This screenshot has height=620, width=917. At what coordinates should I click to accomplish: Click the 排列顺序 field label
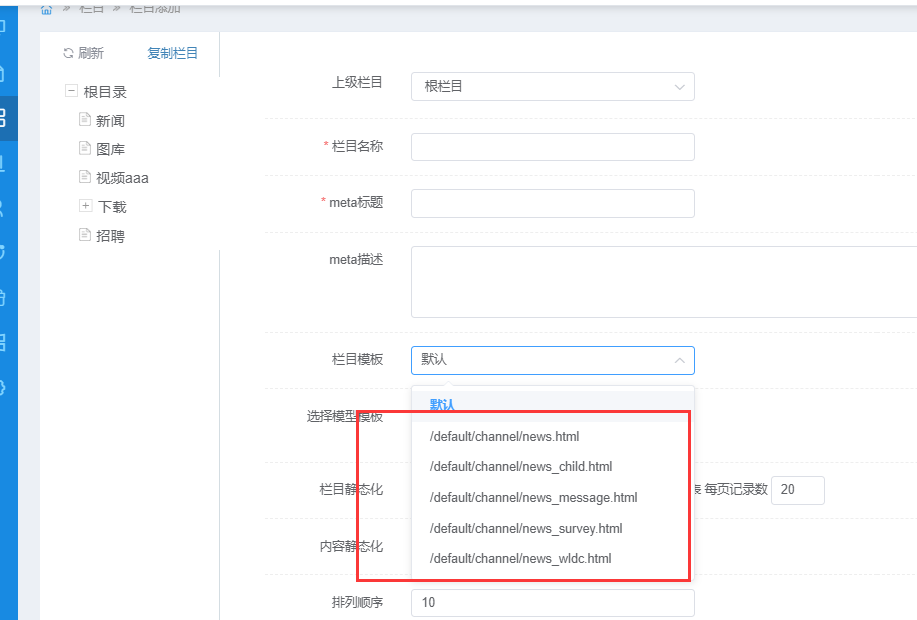(357, 602)
